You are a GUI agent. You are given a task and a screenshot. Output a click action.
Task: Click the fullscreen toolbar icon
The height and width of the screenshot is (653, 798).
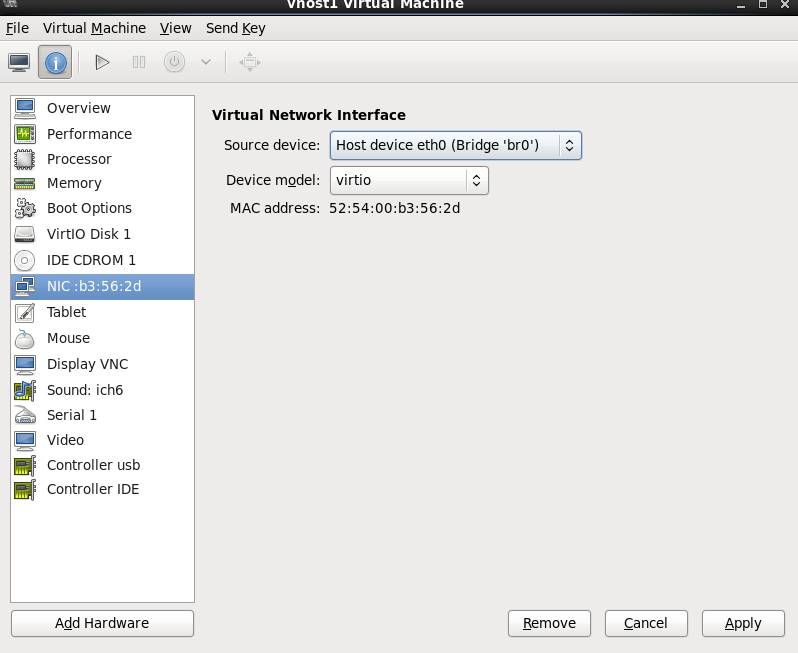[250, 62]
